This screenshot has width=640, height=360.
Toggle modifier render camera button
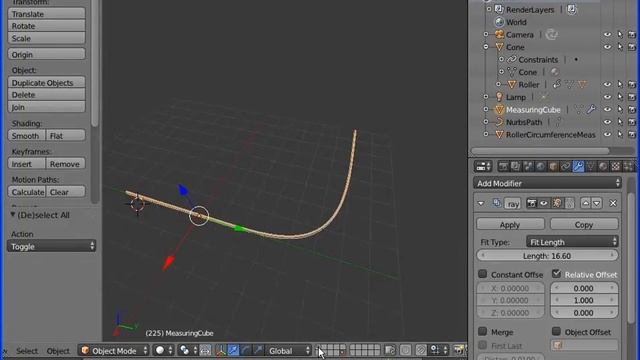[x=531, y=203]
